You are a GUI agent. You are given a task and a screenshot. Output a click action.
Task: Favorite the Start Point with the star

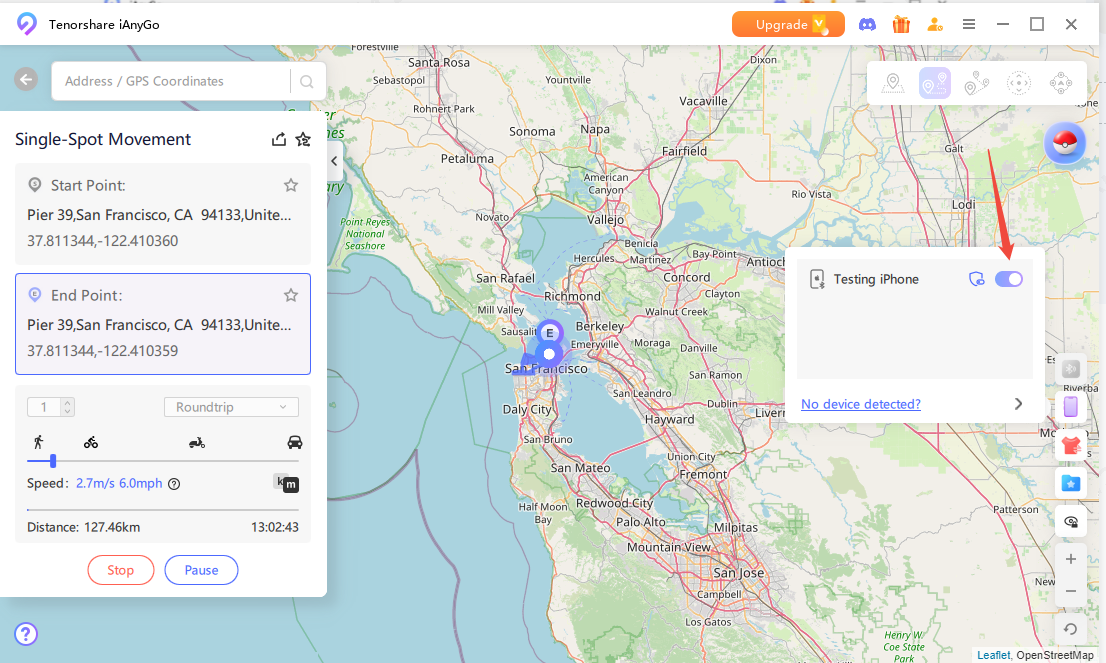[290, 185]
